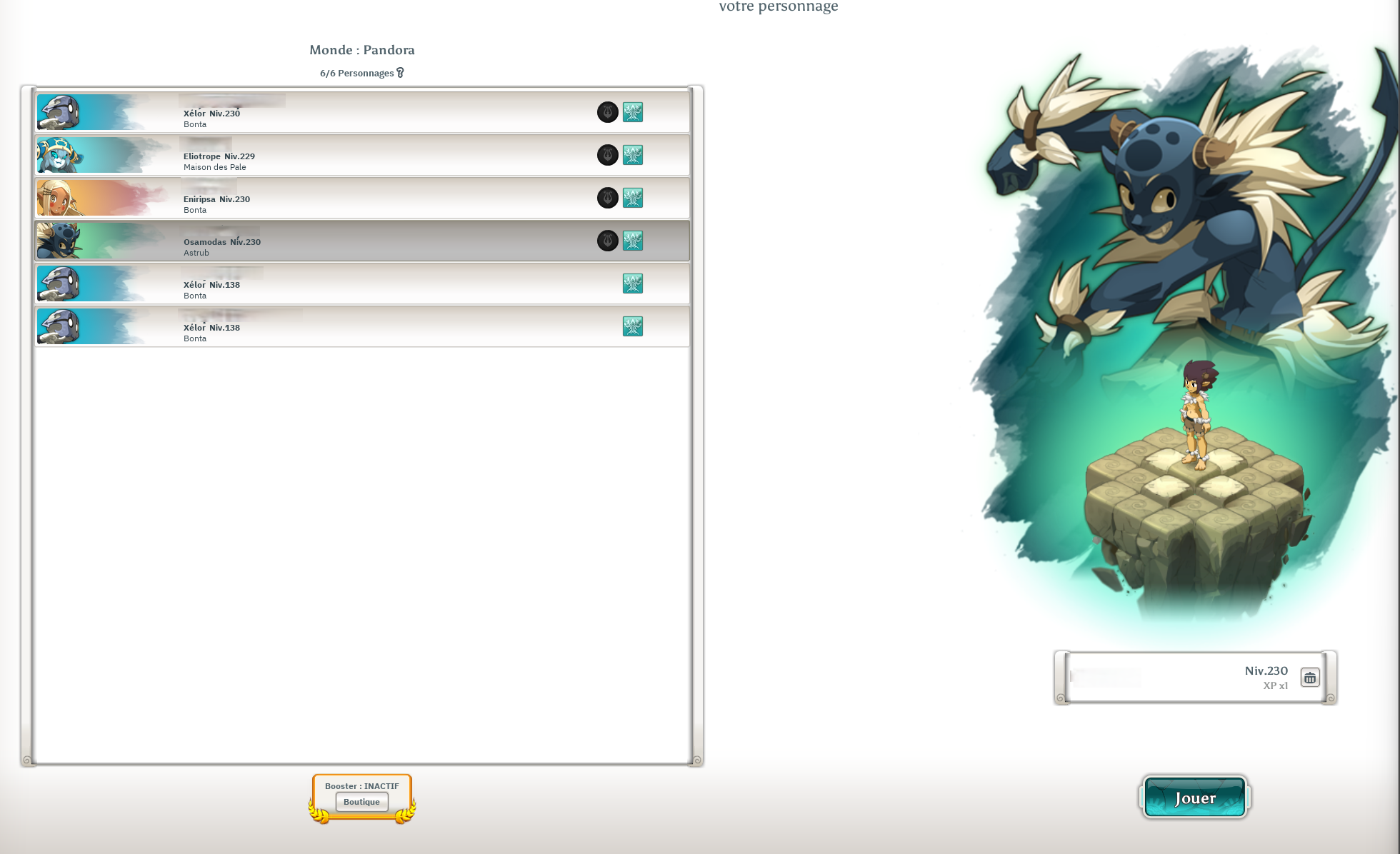Click the teal tree icon in Xélor Niv.230 row
The image size is (1400, 854).
(633, 112)
